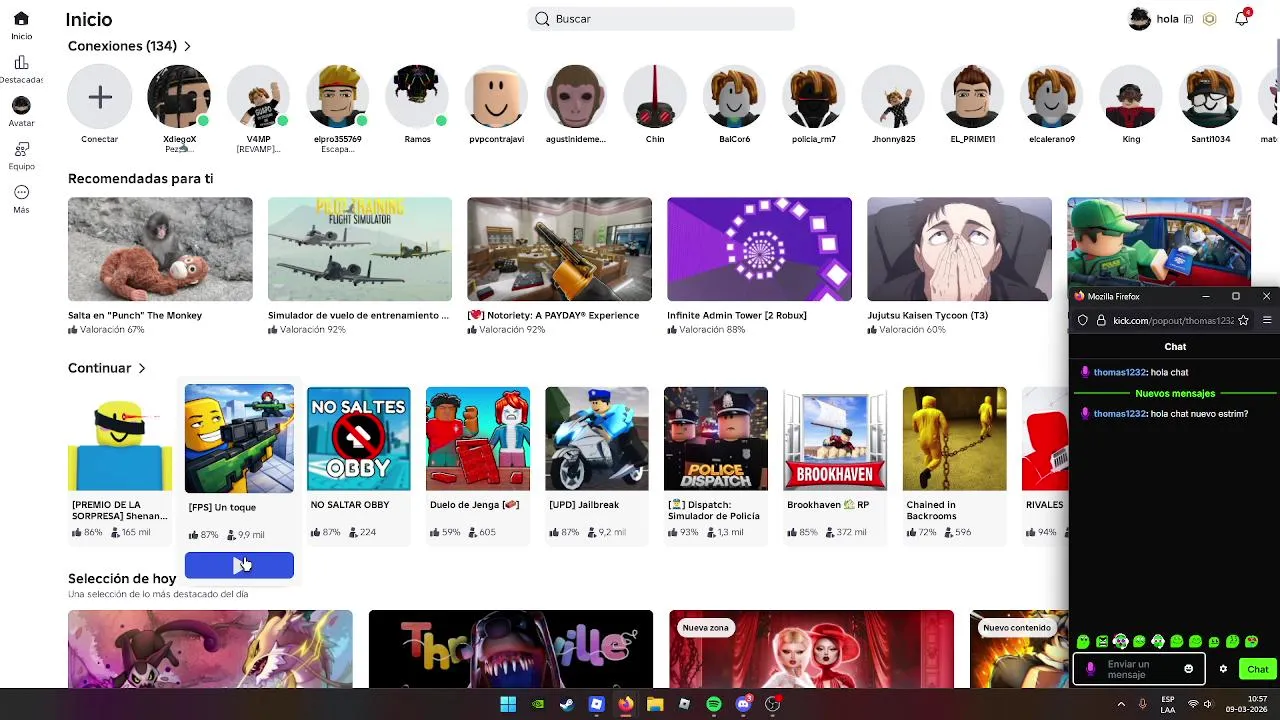Viewport: 1280px width, 720px height.
Task: Bookmark kick.com page with star icon
Action: (x=1243, y=320)
